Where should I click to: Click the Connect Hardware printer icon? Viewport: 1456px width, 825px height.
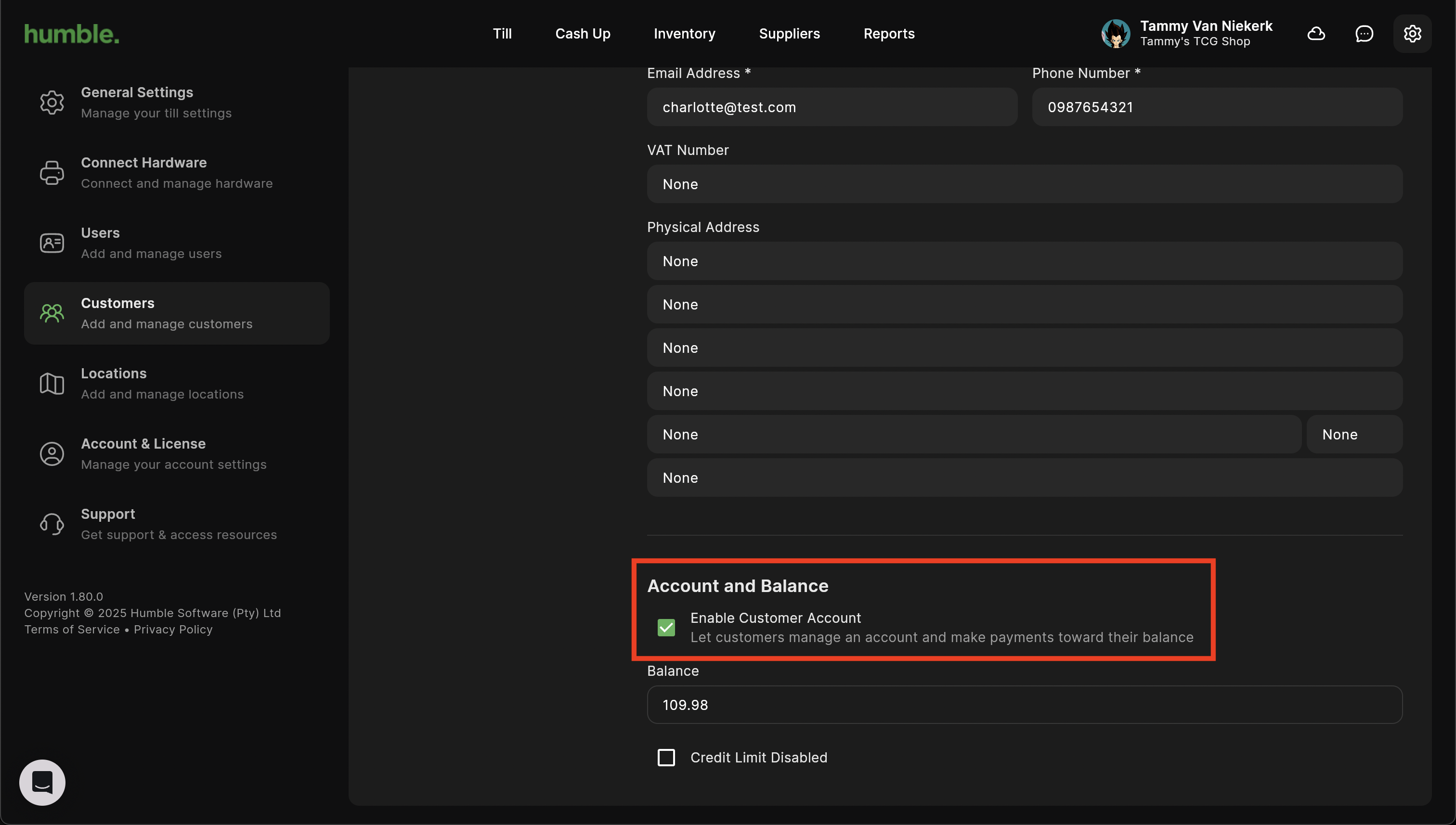(52, 173)
